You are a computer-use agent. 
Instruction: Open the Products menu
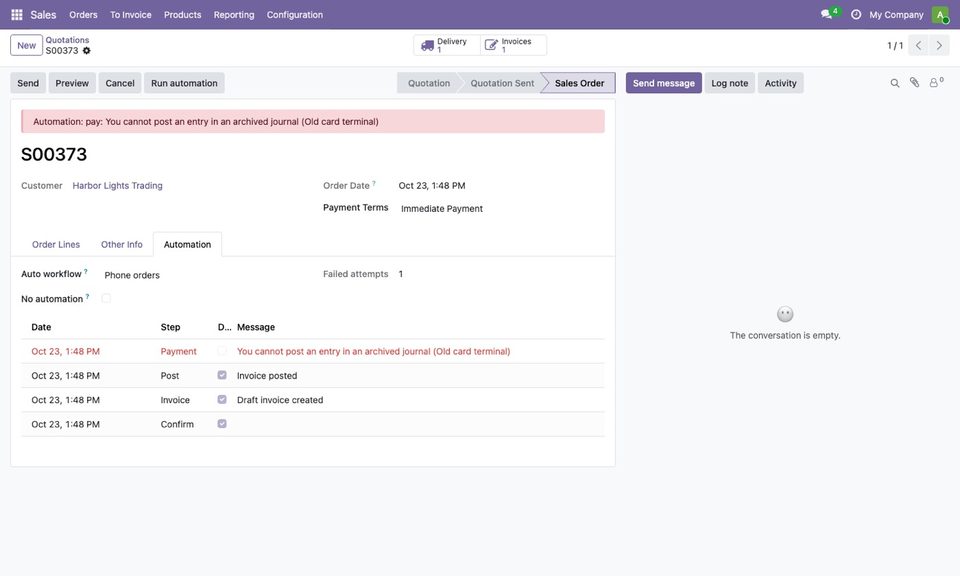click(x=182, y=15)
